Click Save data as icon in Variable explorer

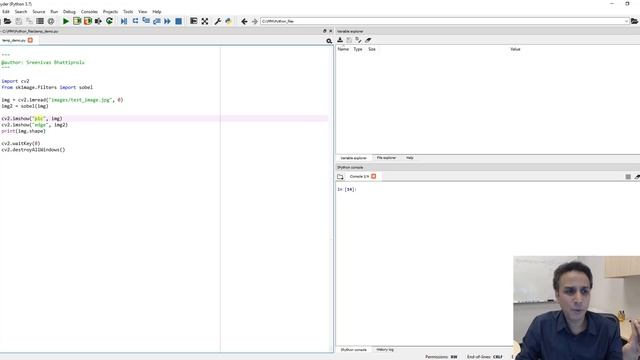(x=358, y=40)
